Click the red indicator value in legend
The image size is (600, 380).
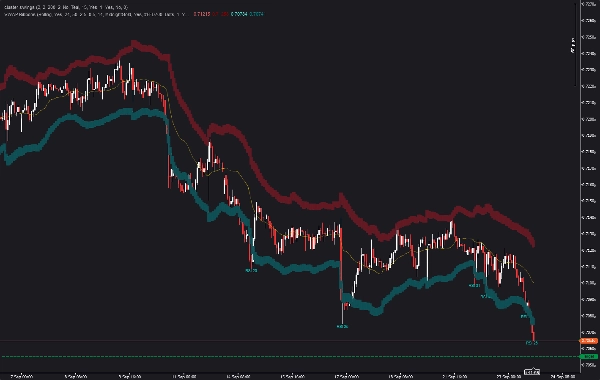[x=202, y=14]
